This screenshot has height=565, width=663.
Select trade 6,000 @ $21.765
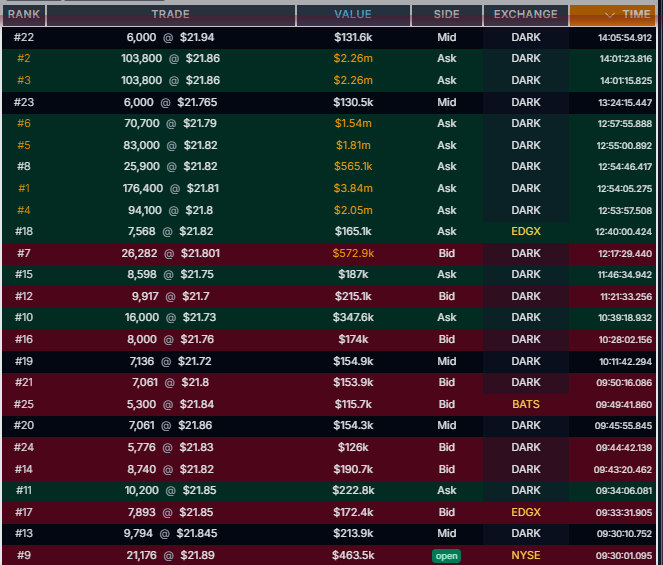(x=170, y=102)
